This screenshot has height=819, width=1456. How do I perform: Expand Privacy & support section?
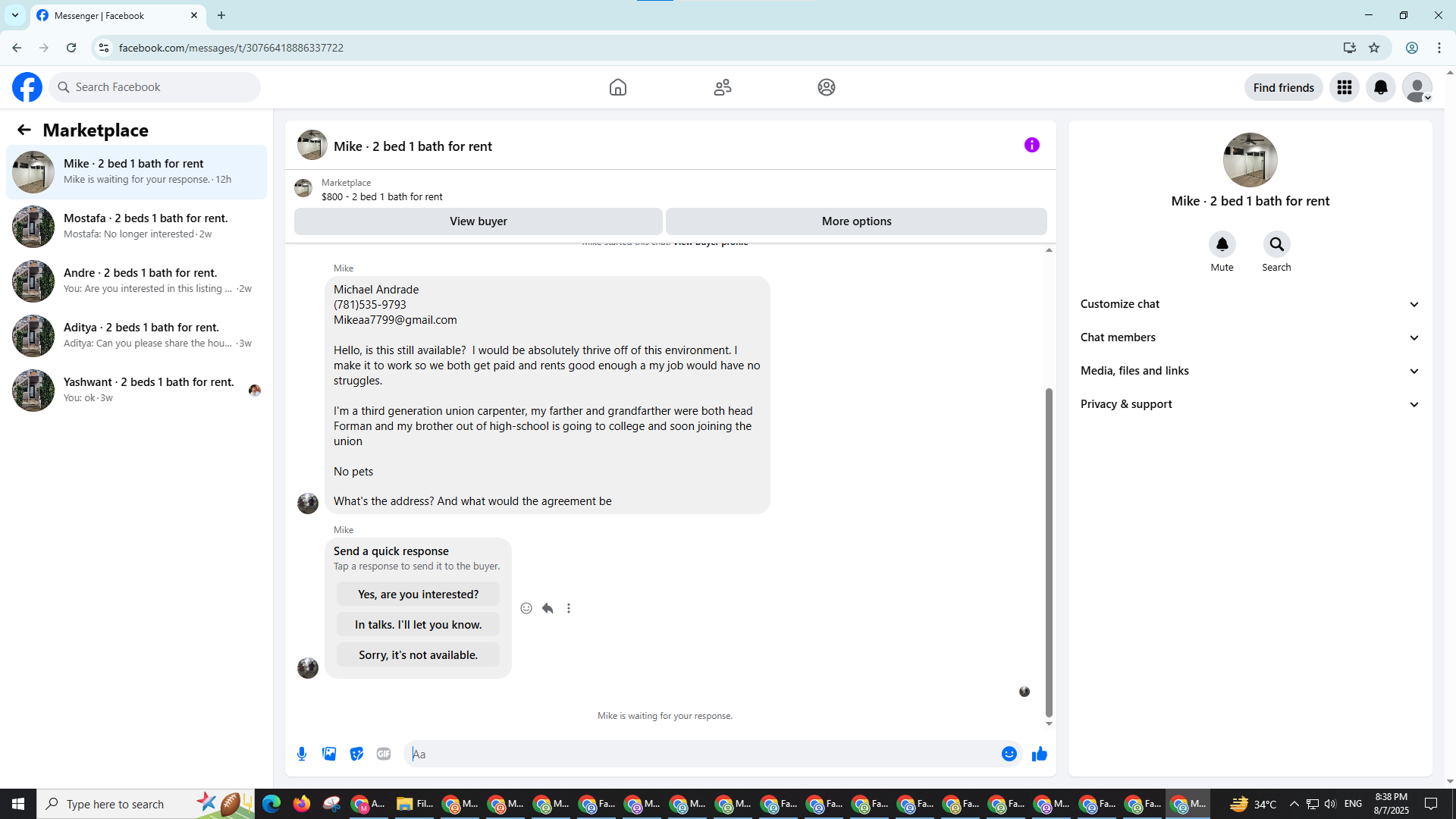1250,404
